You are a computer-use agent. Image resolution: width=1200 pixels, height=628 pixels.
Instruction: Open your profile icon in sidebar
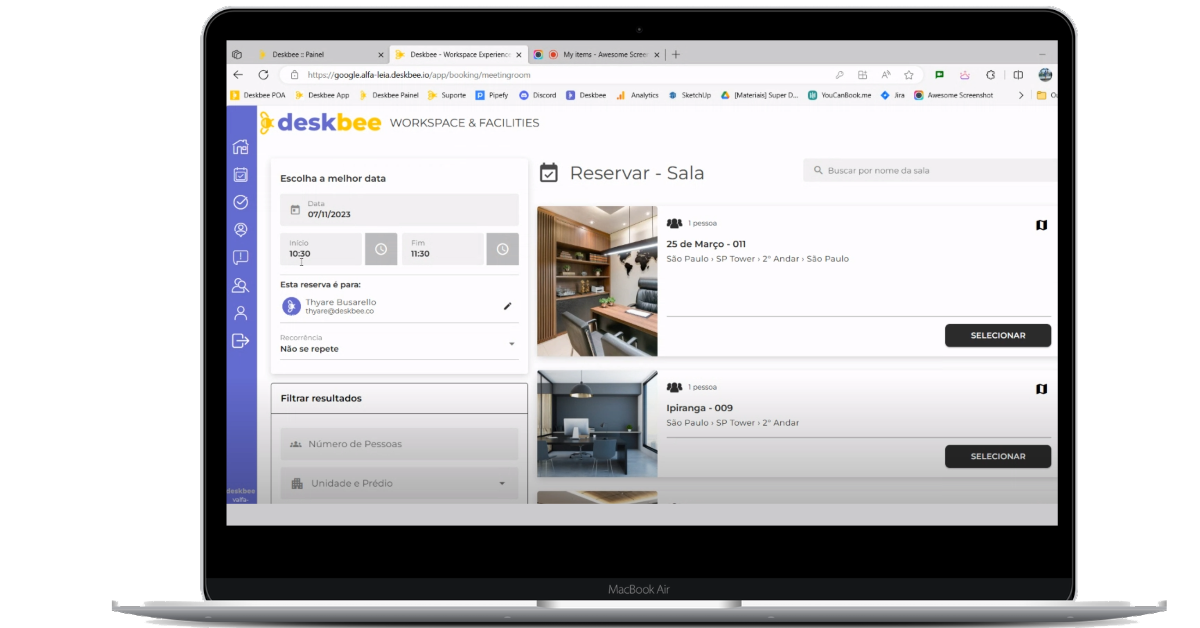(240, 312)
